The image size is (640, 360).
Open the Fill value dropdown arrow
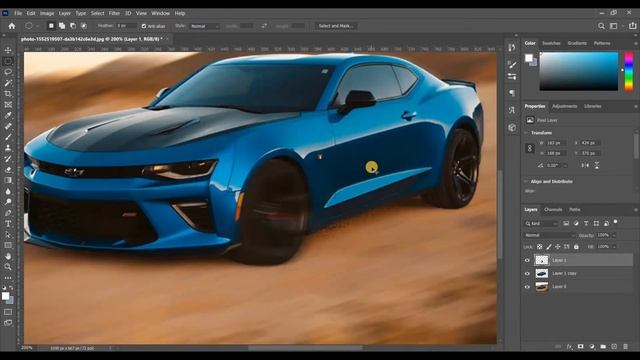tap(613, 247)
